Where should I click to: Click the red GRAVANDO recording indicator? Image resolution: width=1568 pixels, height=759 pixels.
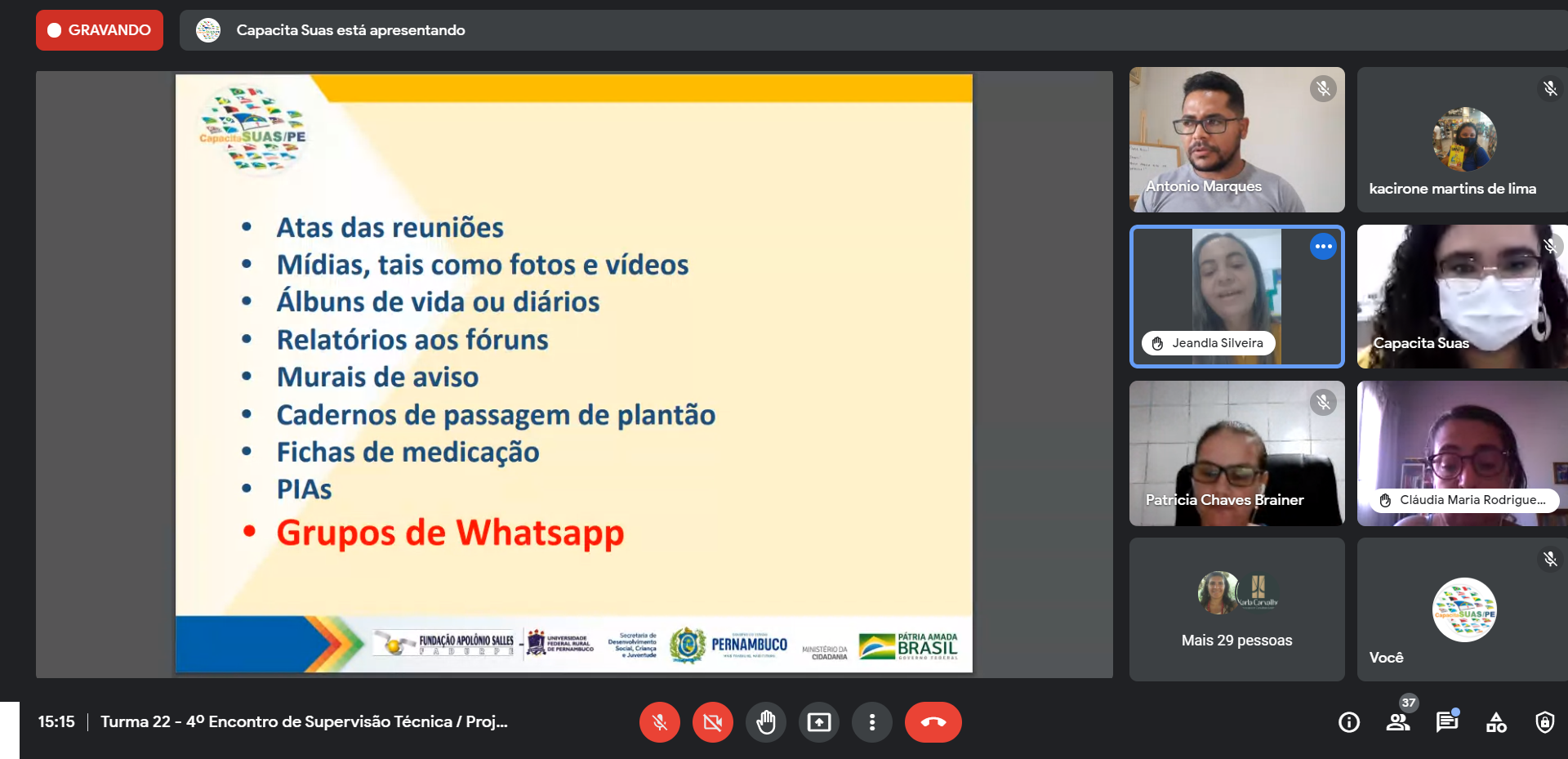tap(100, 30)
